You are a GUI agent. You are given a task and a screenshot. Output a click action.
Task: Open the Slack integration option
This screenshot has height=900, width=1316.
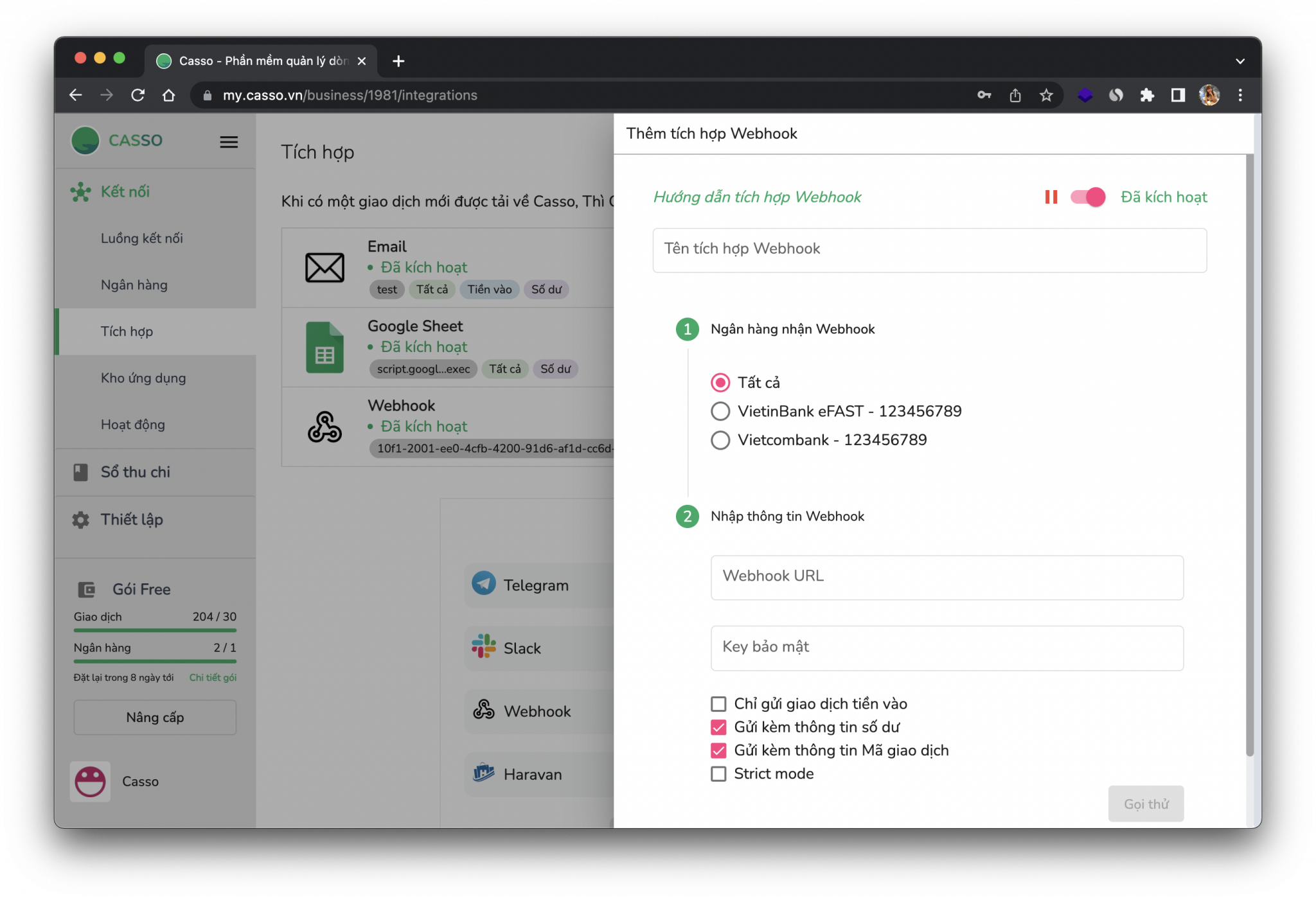[521, 648]
